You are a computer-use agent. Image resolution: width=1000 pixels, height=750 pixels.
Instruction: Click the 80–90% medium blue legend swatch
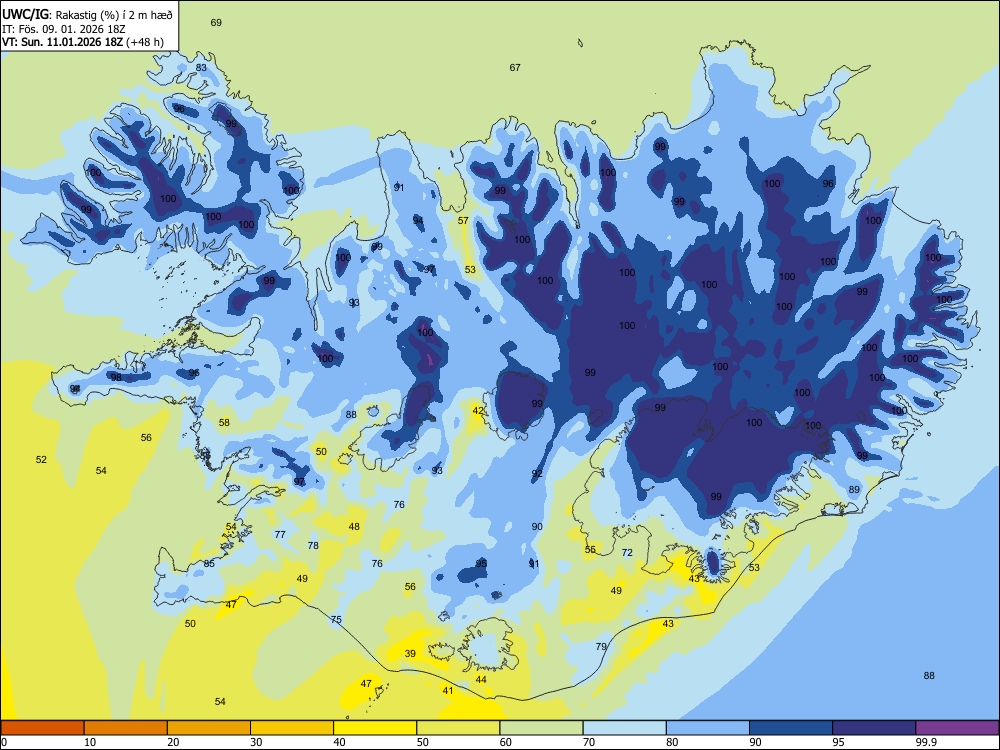click(708, 728)
